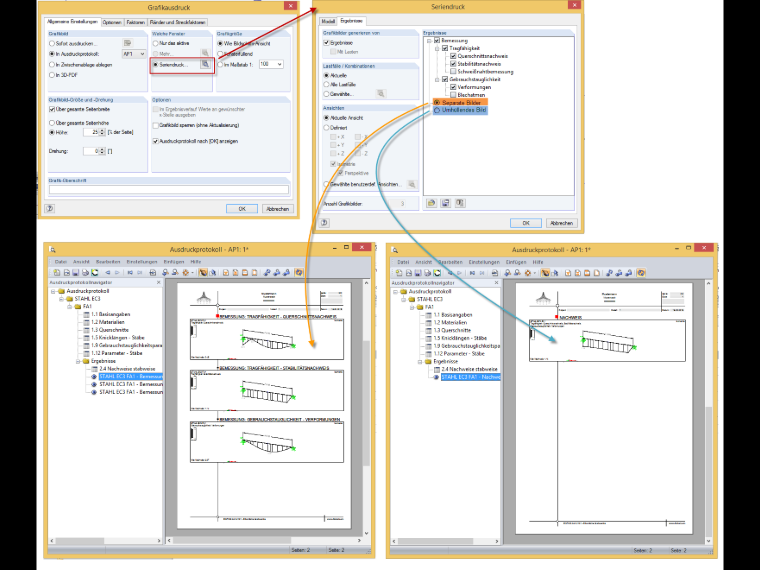Collapse the Gebrauchstauglichkeit node in Seriendruck tree

click(x=437, y=79)
